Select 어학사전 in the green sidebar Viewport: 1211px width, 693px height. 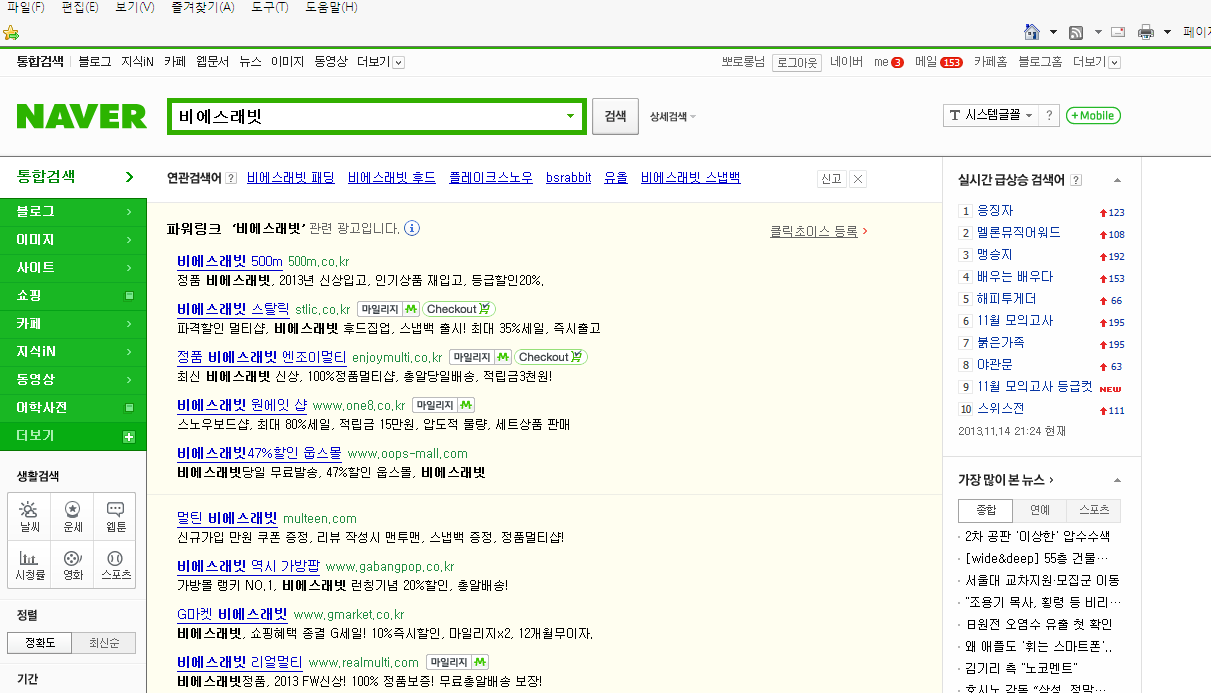click(73, 408)
